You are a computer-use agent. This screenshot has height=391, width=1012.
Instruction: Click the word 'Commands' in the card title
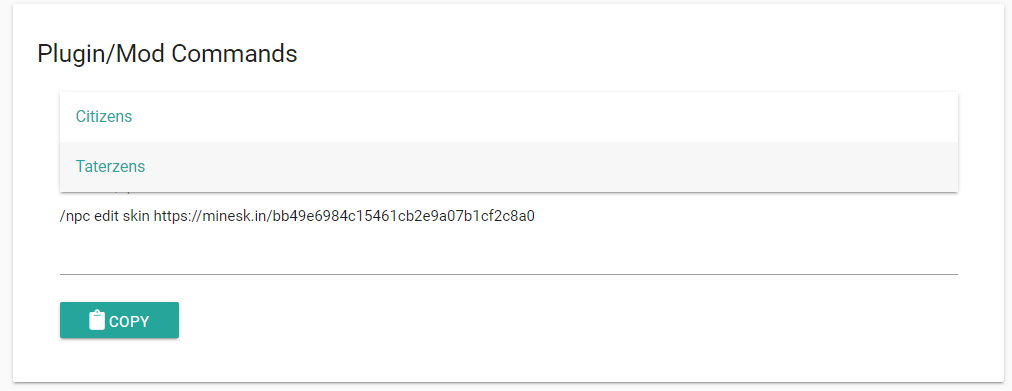pyautogui.click(x=234, y=54)
